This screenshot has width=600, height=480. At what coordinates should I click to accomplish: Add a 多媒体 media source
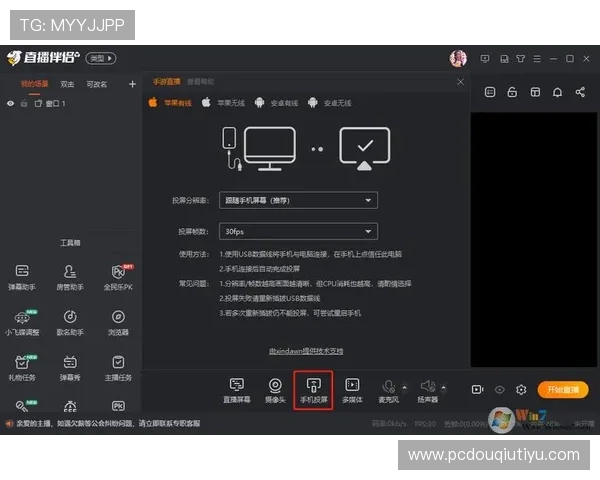click(x=352, y=390)
